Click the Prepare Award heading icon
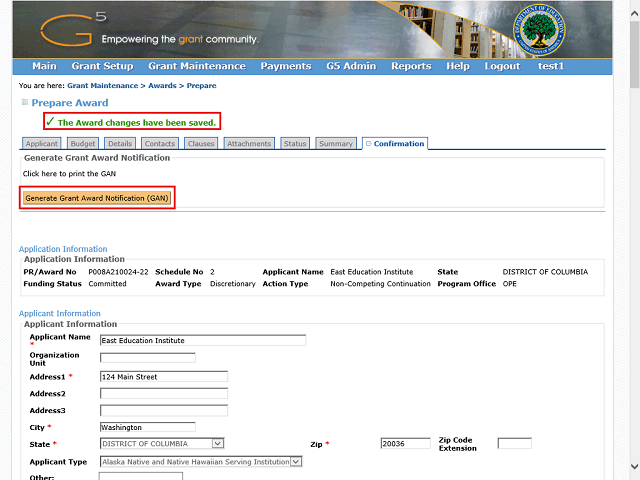The height and width of the screenshot is (480, 640). tap(24, 103)
